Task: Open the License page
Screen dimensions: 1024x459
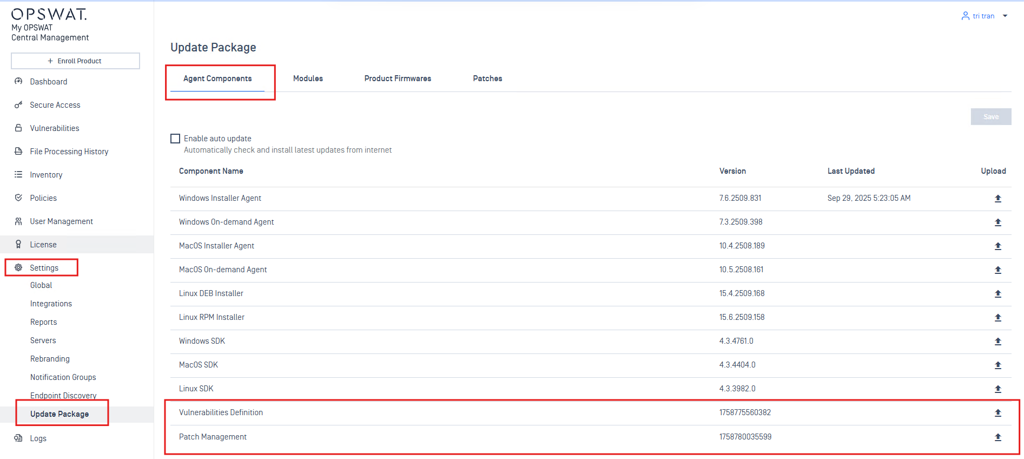Action: [x=43, y=245]
